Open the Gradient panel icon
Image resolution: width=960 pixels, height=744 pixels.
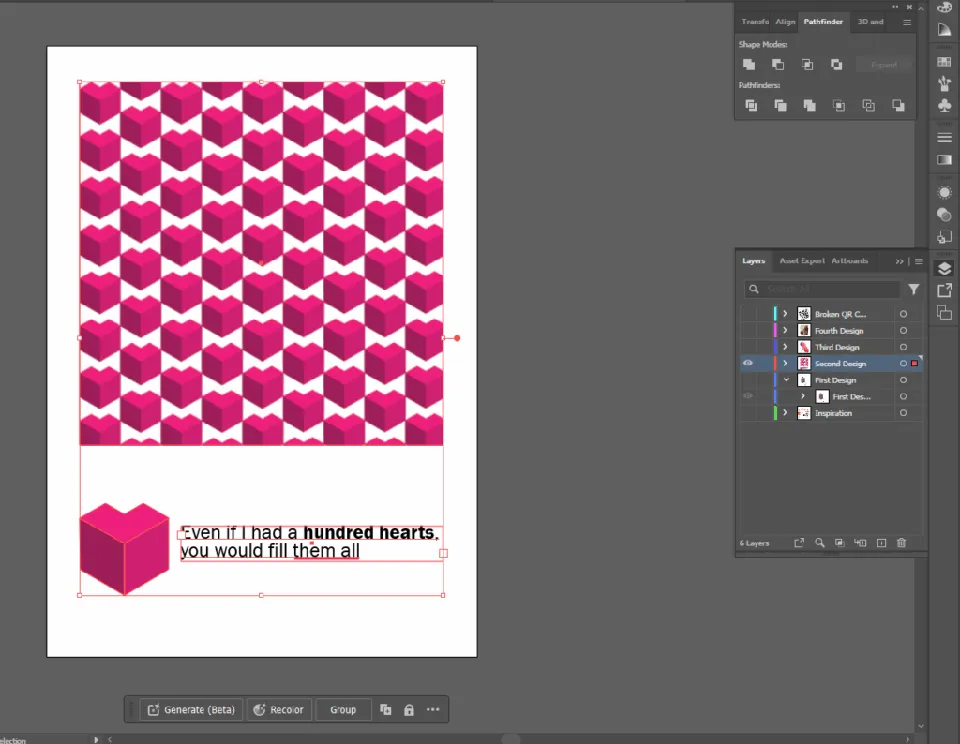tap(944, 160)
